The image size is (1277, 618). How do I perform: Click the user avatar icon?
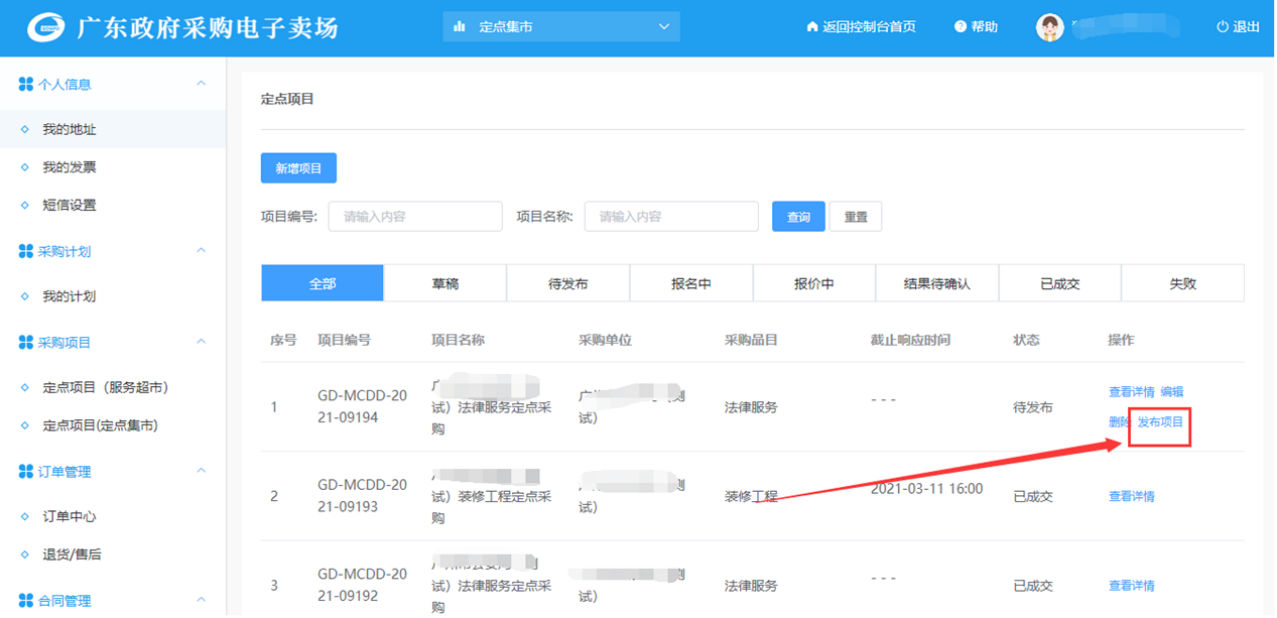point(1049,27)
